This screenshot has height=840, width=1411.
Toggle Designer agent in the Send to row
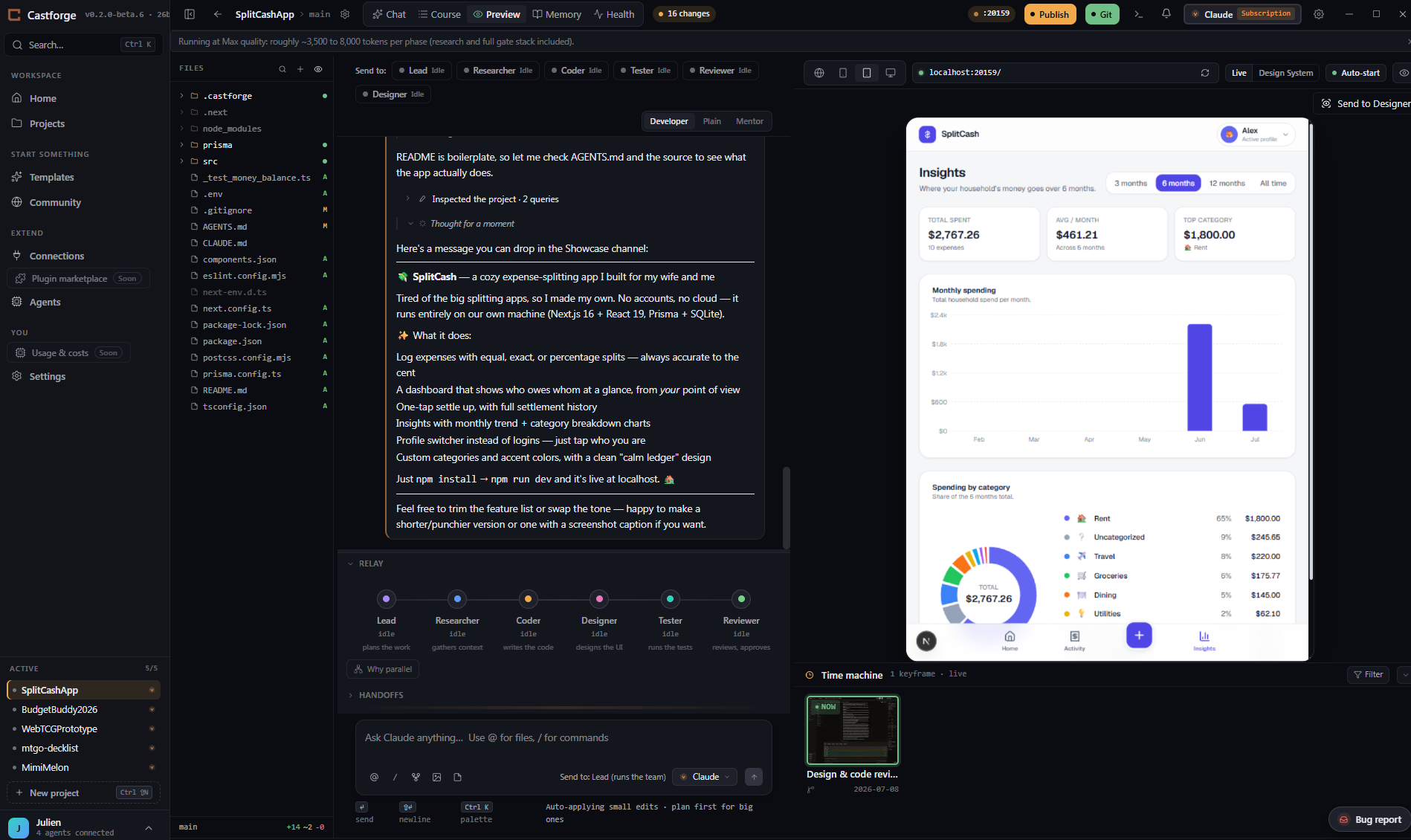[393, 94]
